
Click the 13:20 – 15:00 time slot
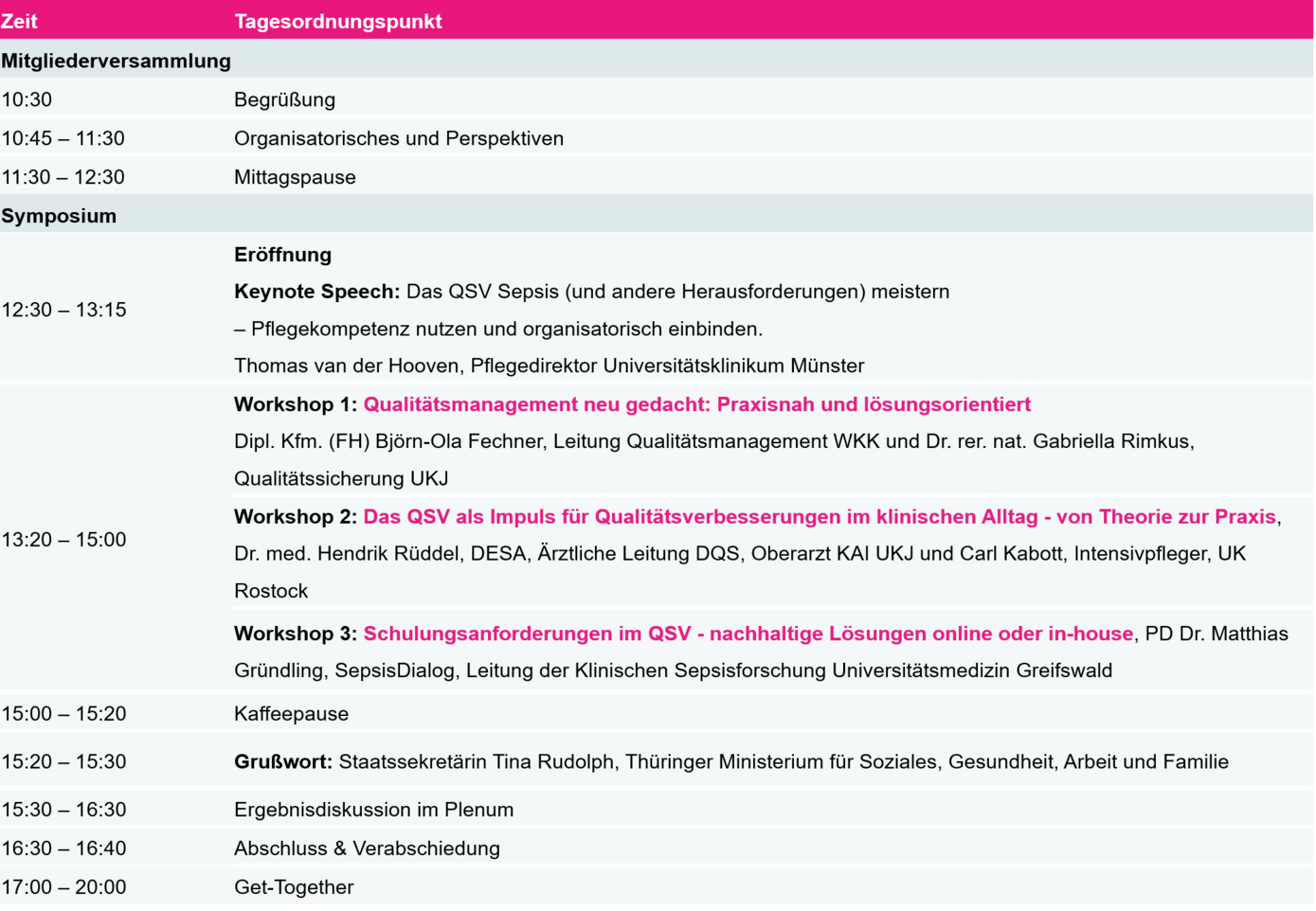point(63,540)
